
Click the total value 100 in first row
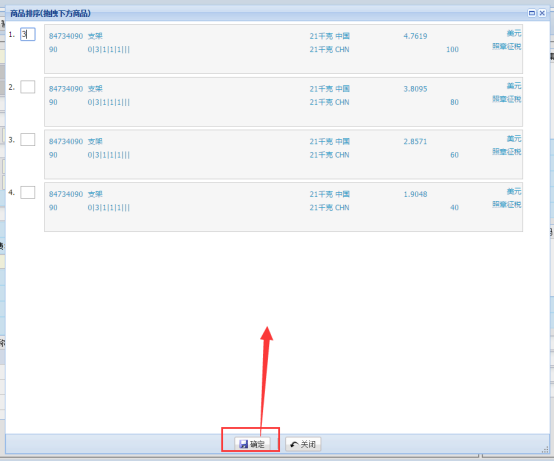452,49
